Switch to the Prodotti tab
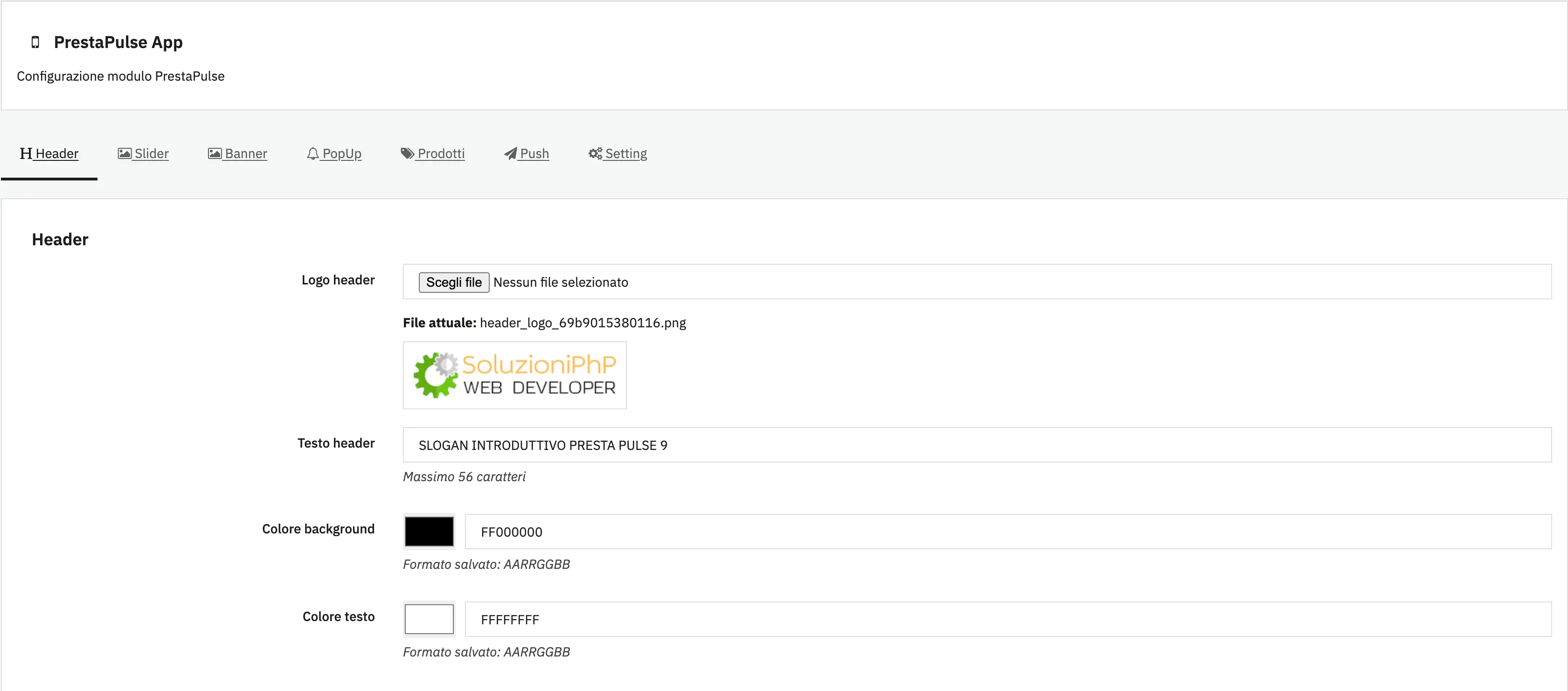 [x=440, y=153]
